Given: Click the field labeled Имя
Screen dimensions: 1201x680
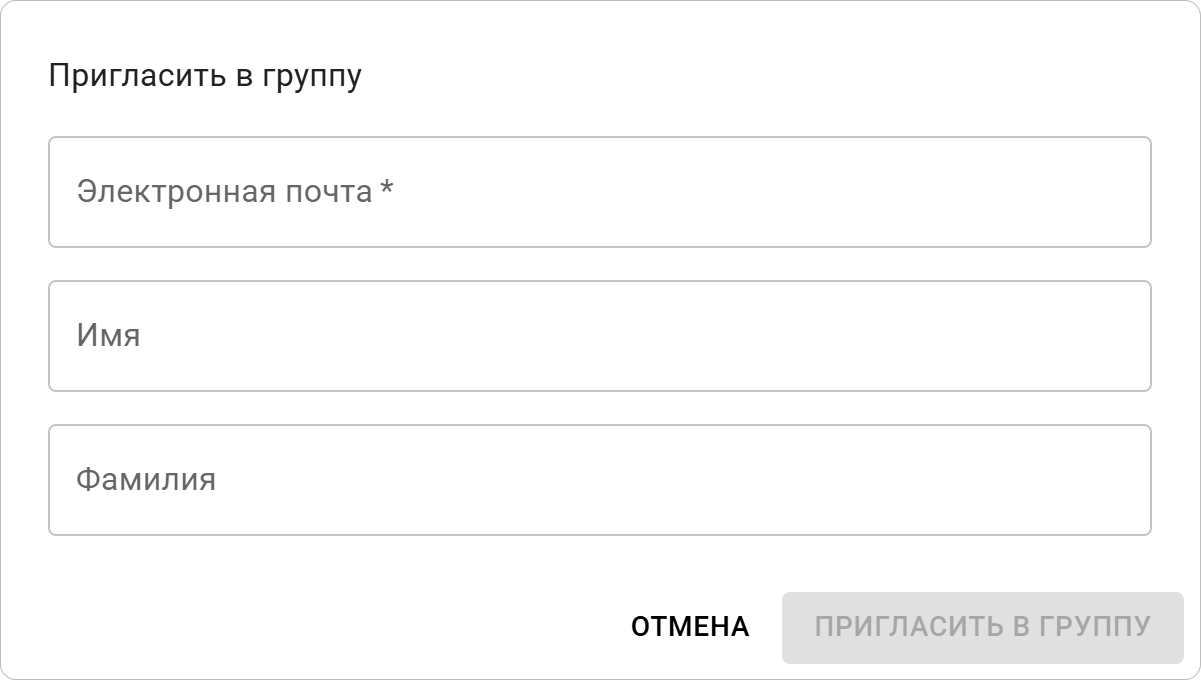Looking at the screenshot, I should [600, 333].
